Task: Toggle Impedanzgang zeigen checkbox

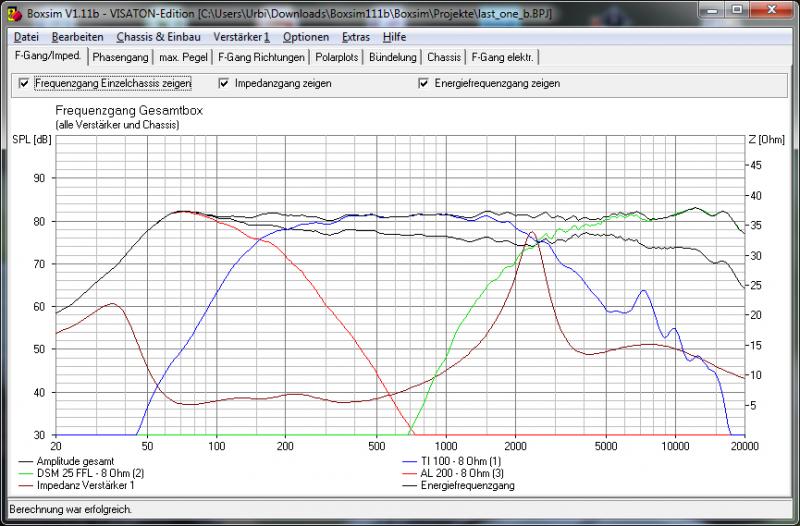Action: tap(223, 83)
